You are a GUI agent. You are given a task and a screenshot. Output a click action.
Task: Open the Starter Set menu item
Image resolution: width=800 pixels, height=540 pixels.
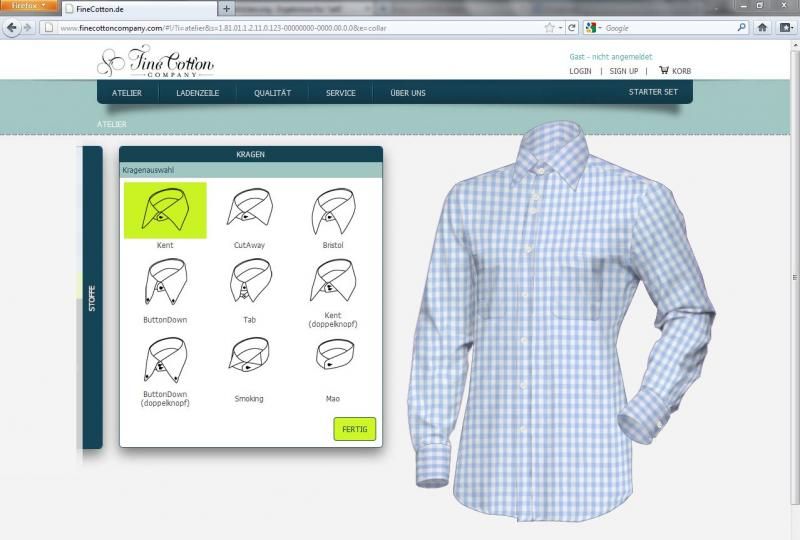point(653,92)
